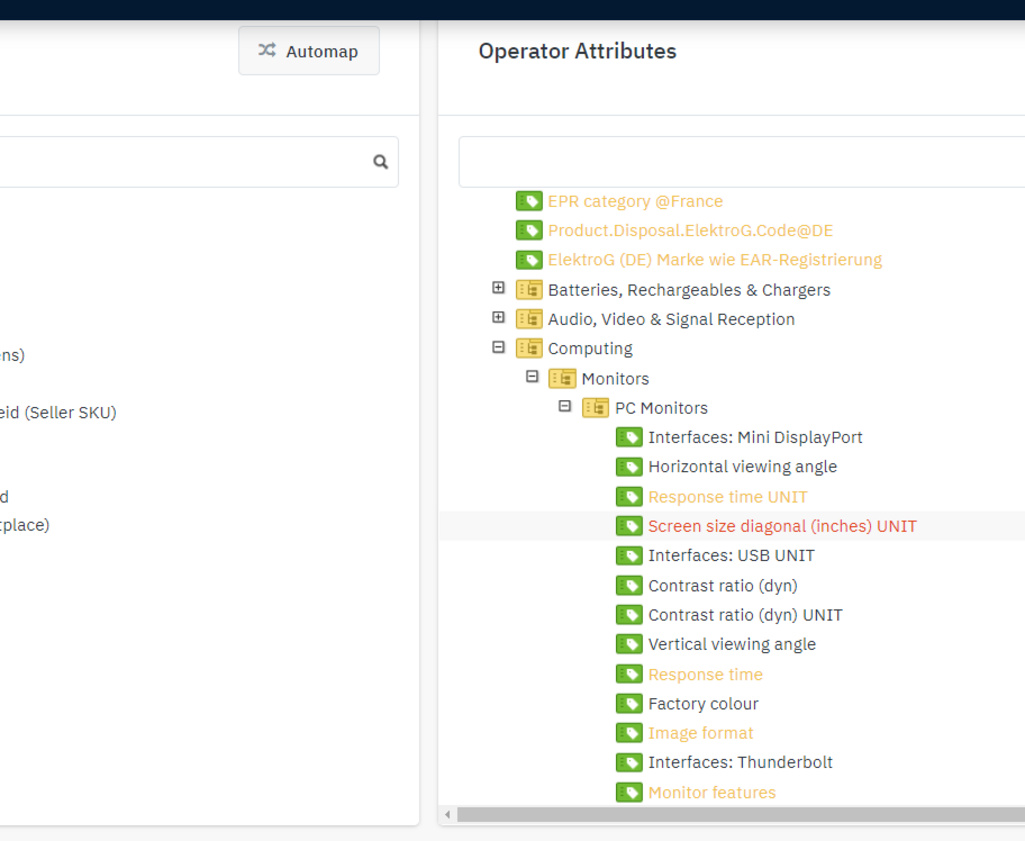Click the '(Seller SKU)' entry in left panel
The height and width of the screenshot is (841, 1025).
(58, 412)
